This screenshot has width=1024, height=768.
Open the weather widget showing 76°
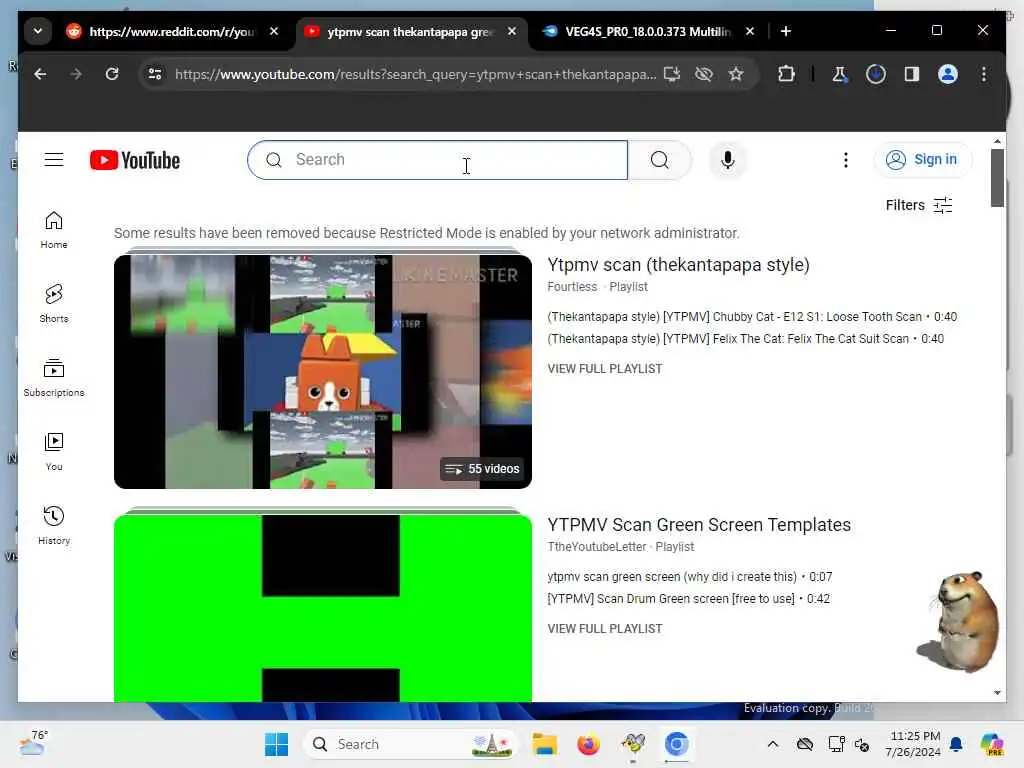pos(33,743)
